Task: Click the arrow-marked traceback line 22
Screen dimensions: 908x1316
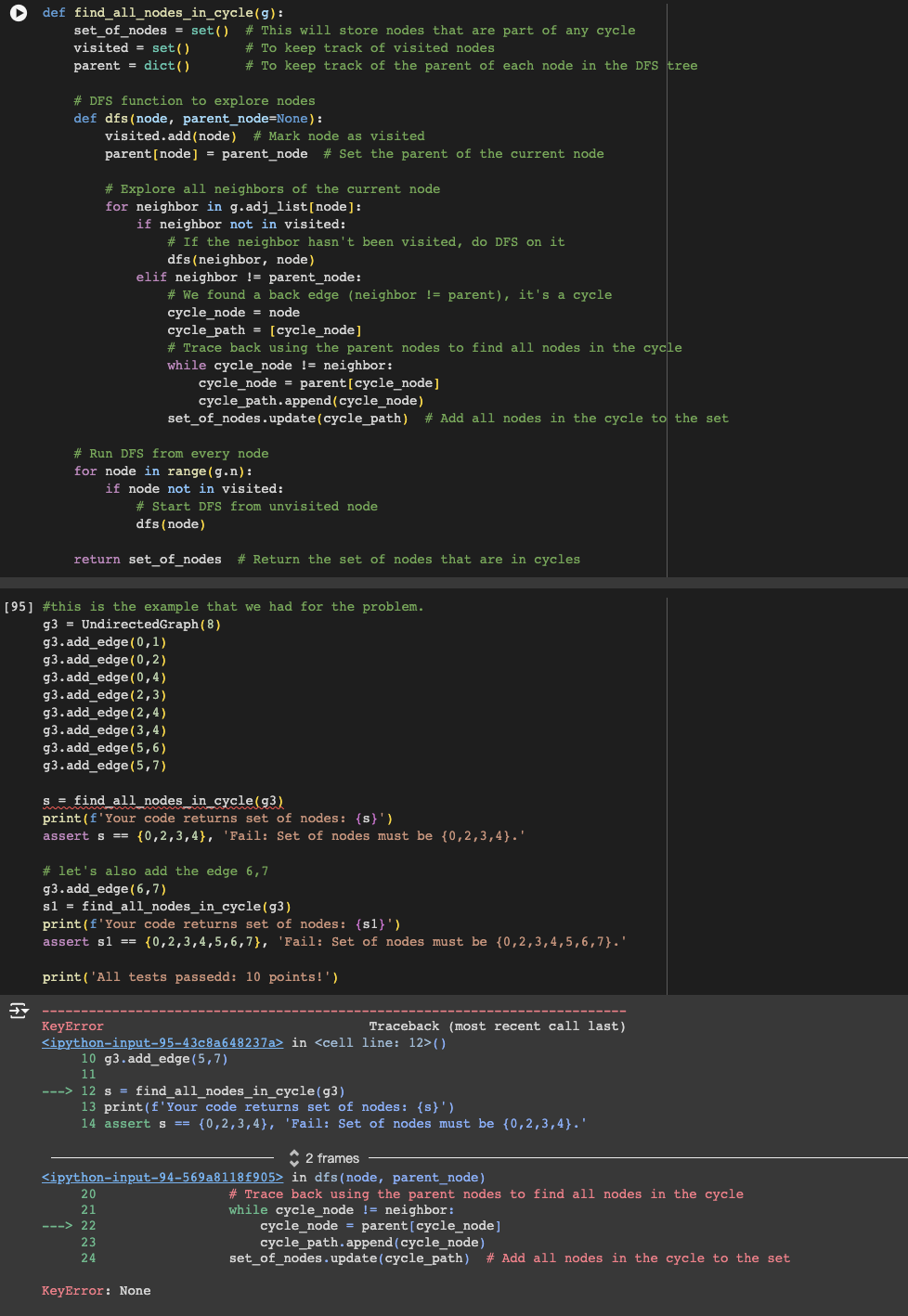Action: [271, 1226]
